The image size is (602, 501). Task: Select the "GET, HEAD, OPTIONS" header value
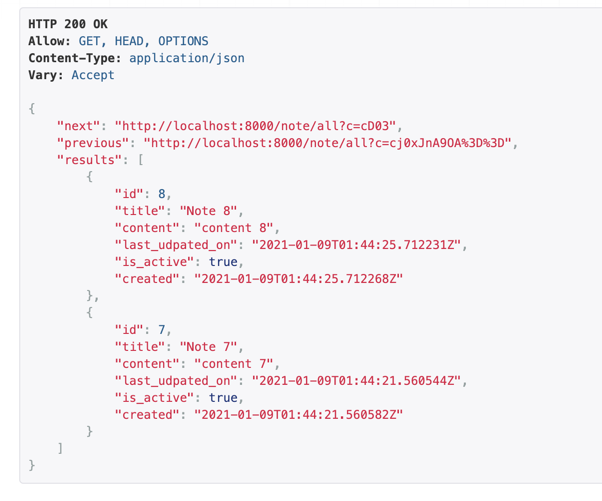pos(143,41)
